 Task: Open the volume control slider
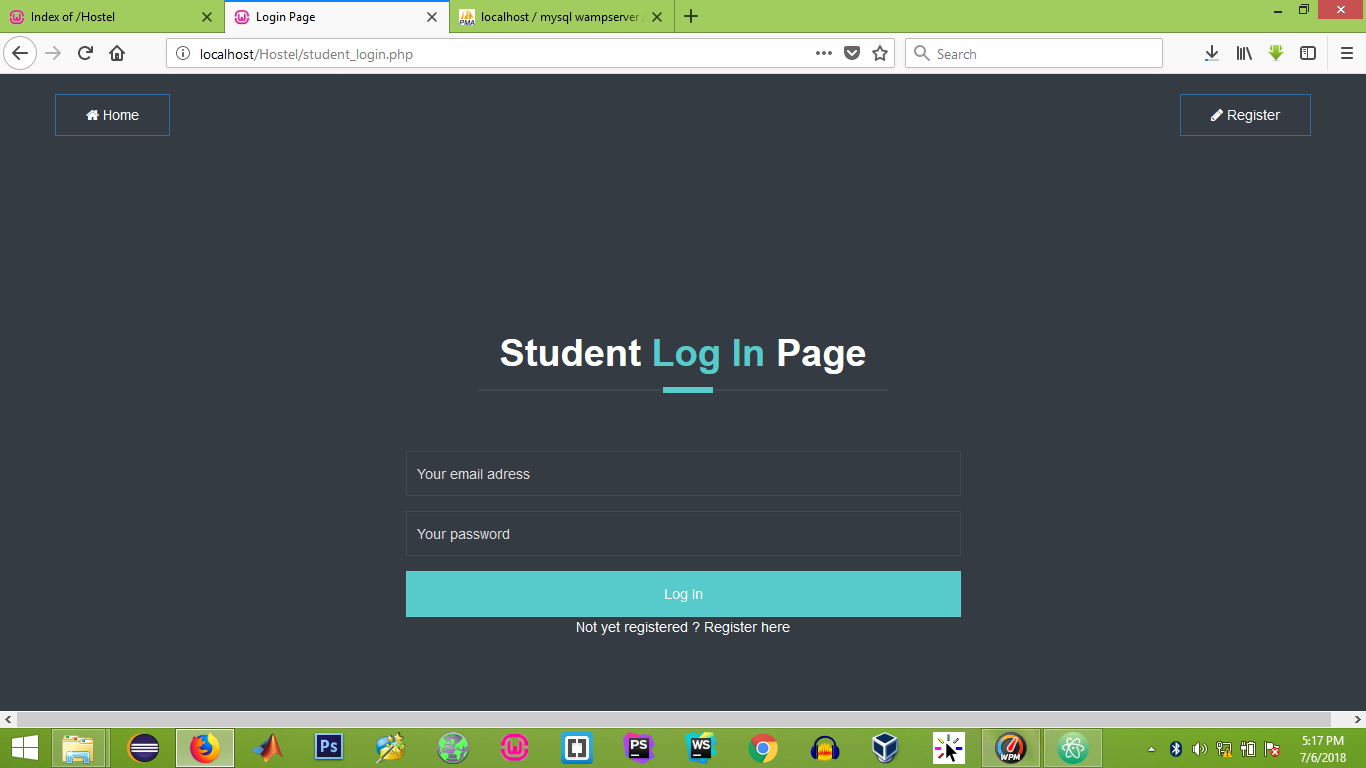point(1201,747)
